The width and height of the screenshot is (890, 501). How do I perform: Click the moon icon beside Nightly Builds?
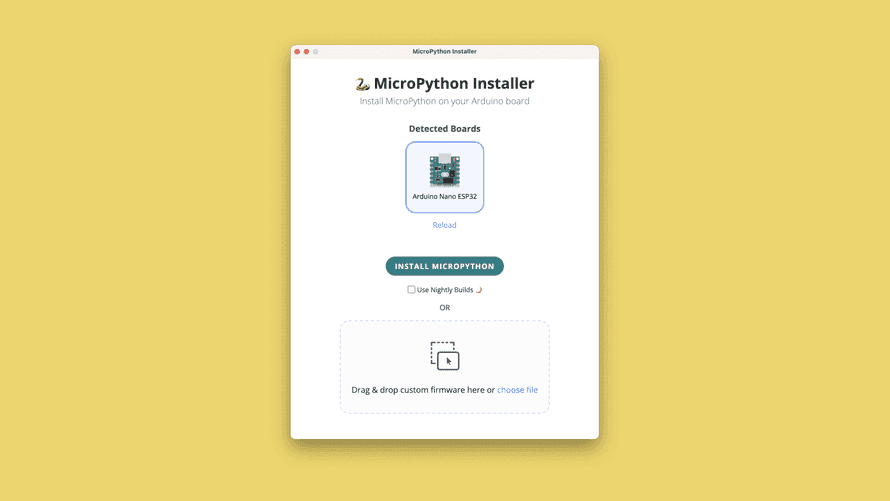coord(479,290)
